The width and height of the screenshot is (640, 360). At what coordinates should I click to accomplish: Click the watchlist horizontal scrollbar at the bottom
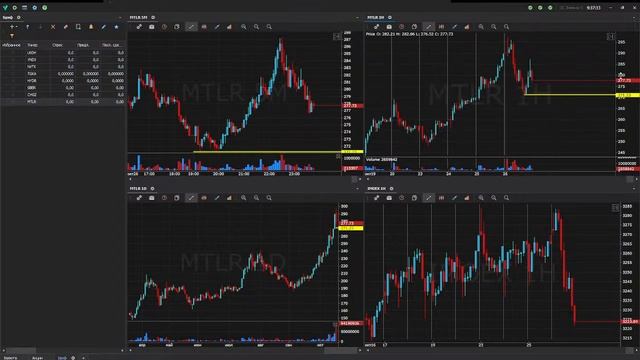(20, 351)
